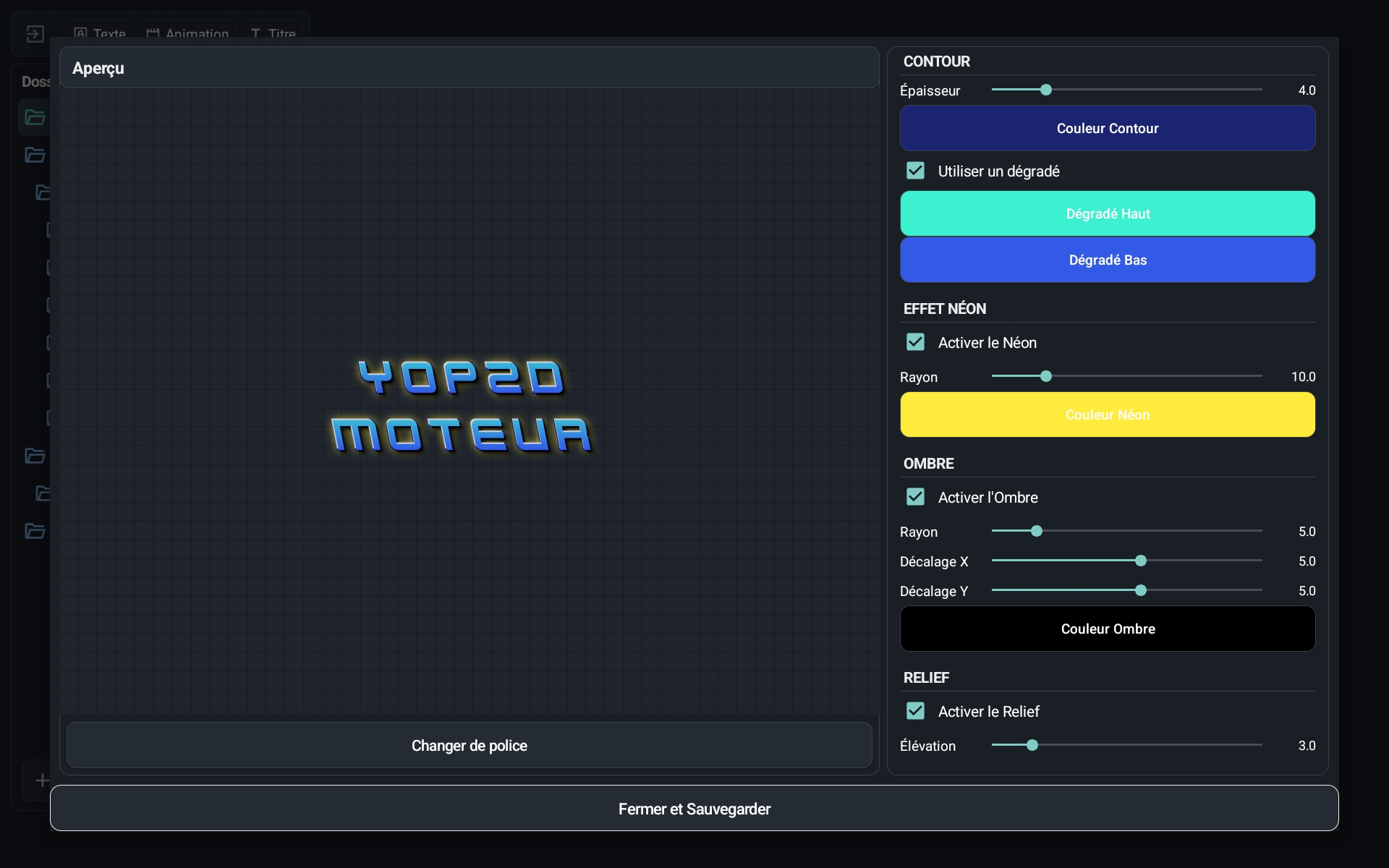1389x868 pixels.
Task: Click the Épaisseur label
Action: click(930, 90)
